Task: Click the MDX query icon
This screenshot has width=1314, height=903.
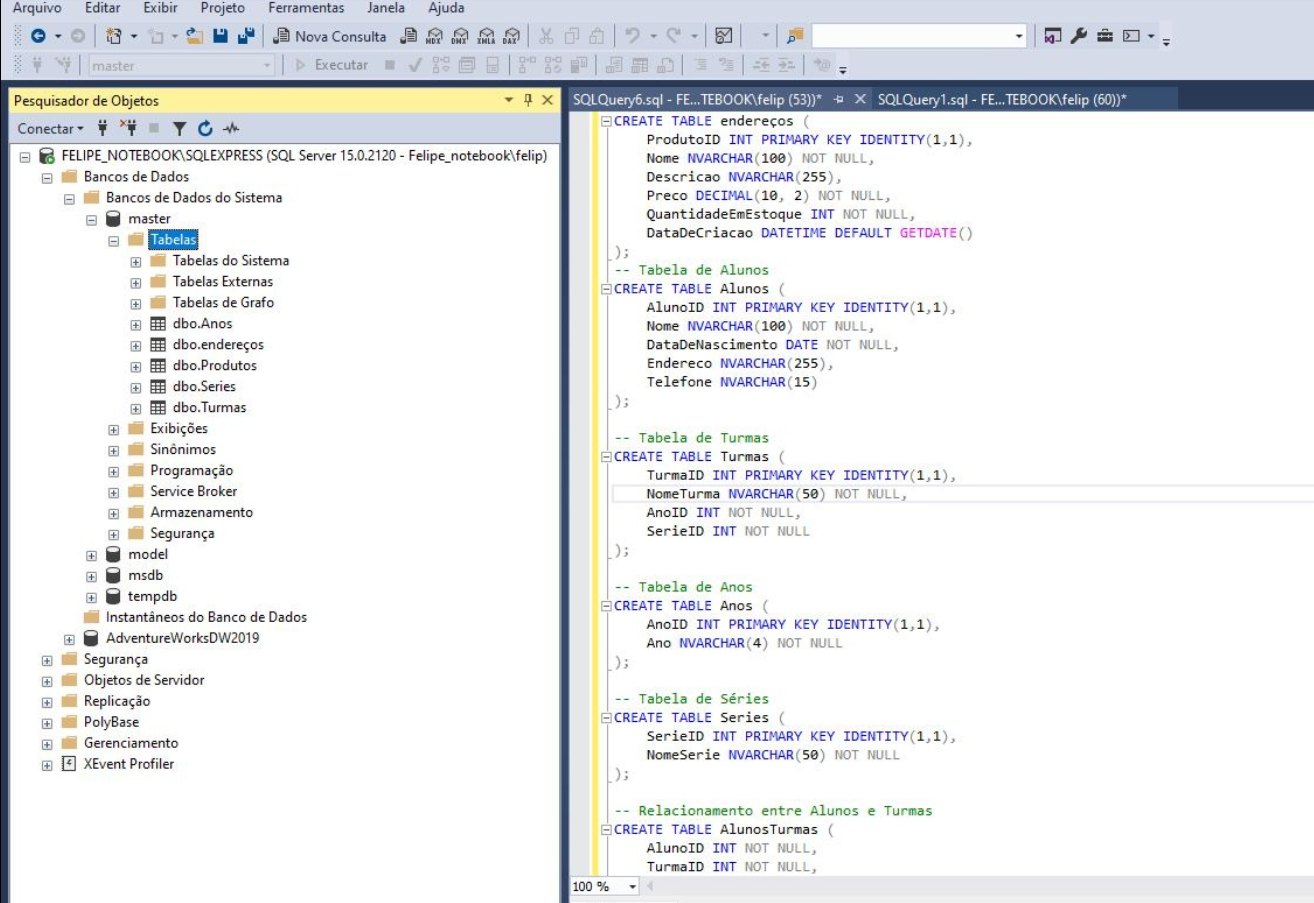Action: click(x=433, y=37)
